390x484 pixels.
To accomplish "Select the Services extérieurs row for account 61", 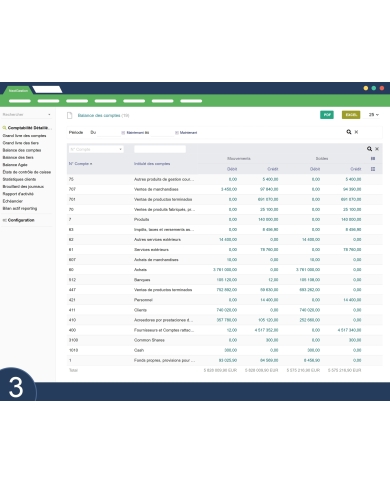I will point(225,249).
